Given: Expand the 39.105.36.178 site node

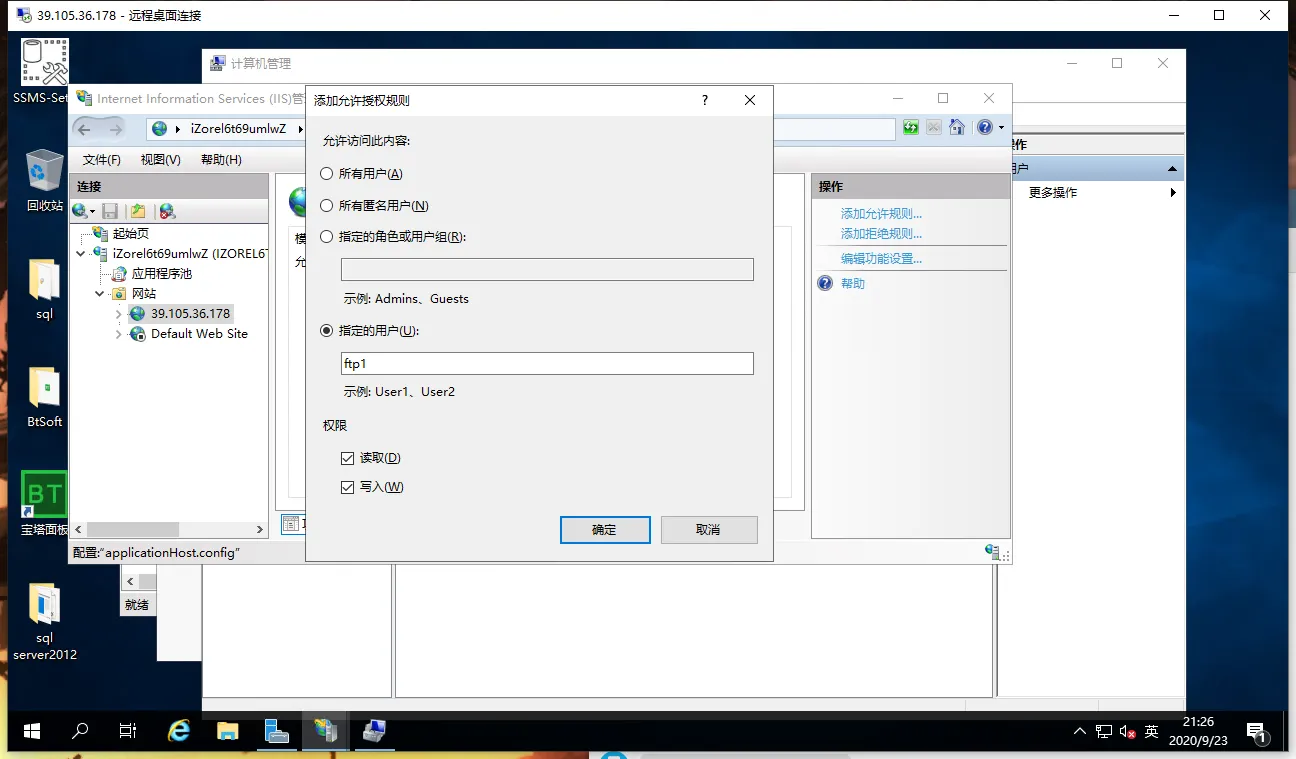Looking at the screenshot, I should tap(119, 314).
